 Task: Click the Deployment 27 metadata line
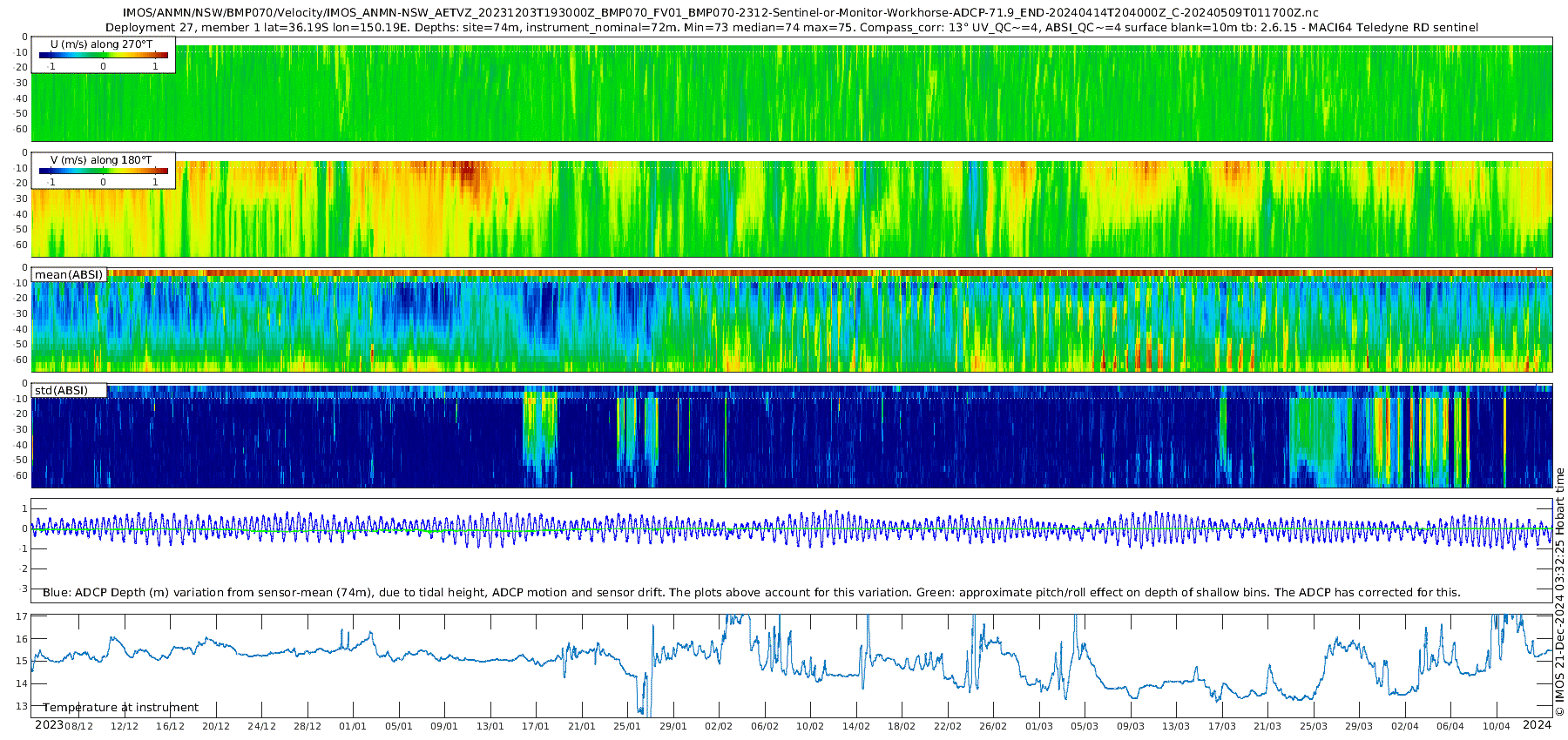click(x=791, y=27)
